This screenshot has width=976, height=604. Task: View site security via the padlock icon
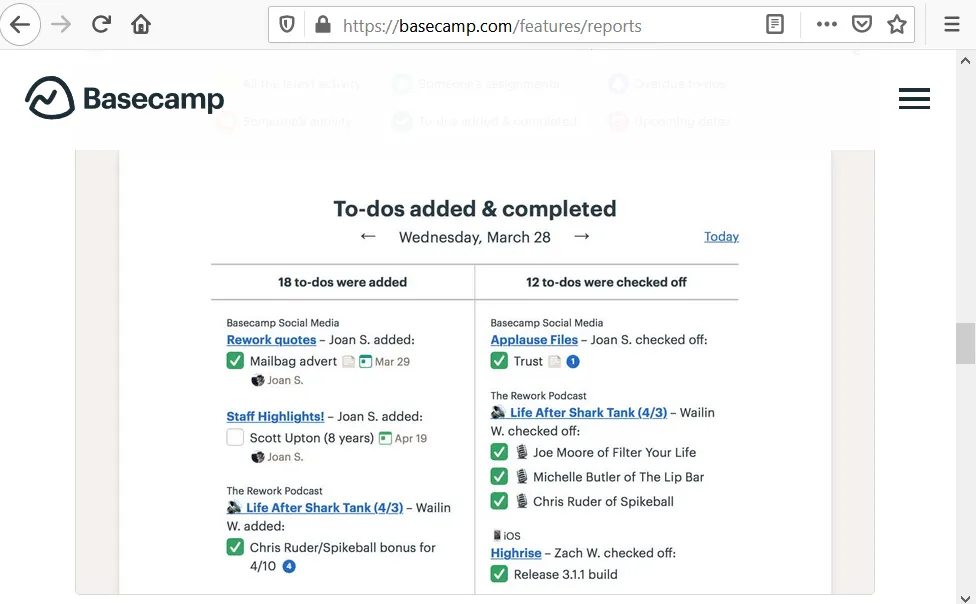[x=322, y=25]
